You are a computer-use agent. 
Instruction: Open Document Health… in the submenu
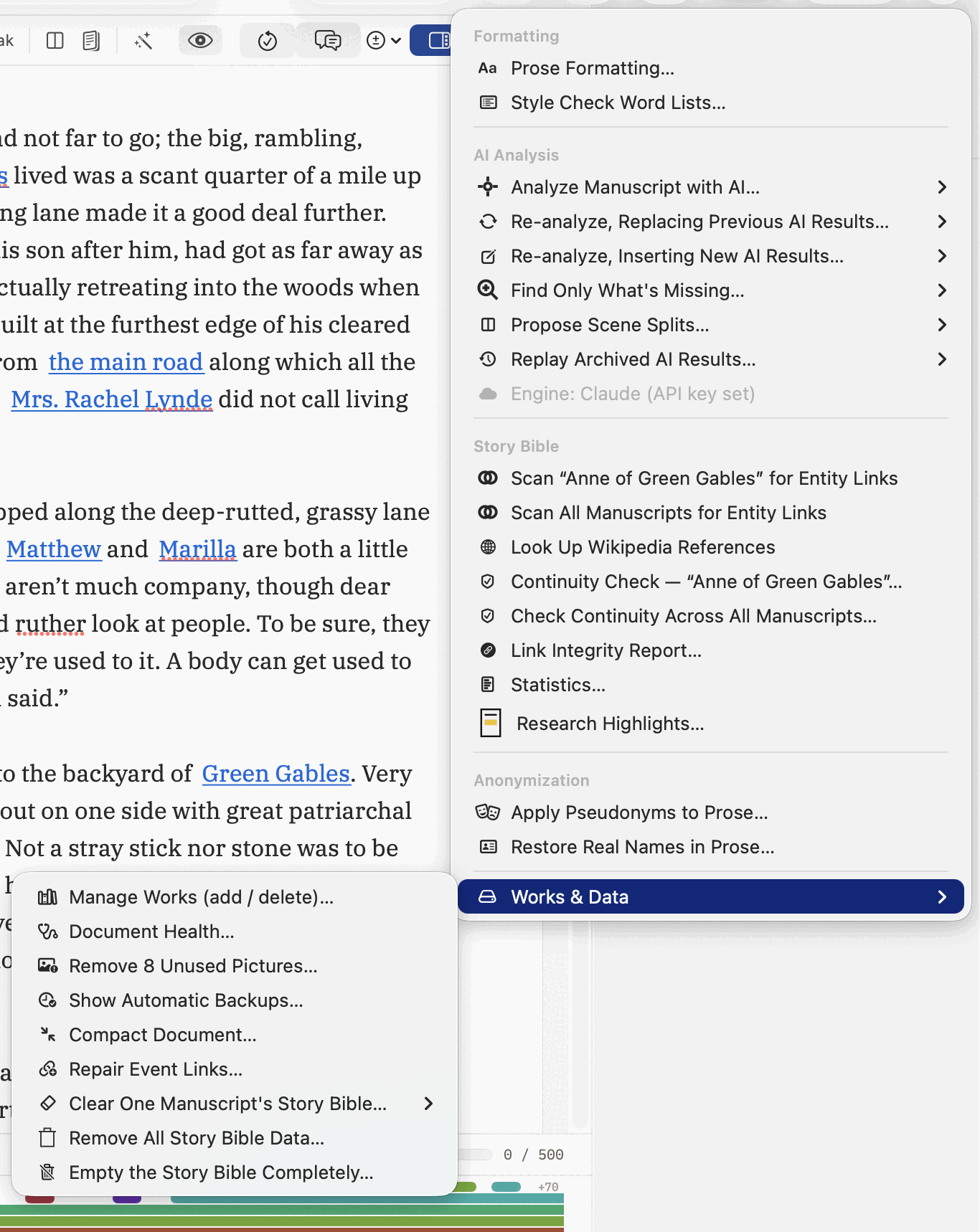point(235,932)
